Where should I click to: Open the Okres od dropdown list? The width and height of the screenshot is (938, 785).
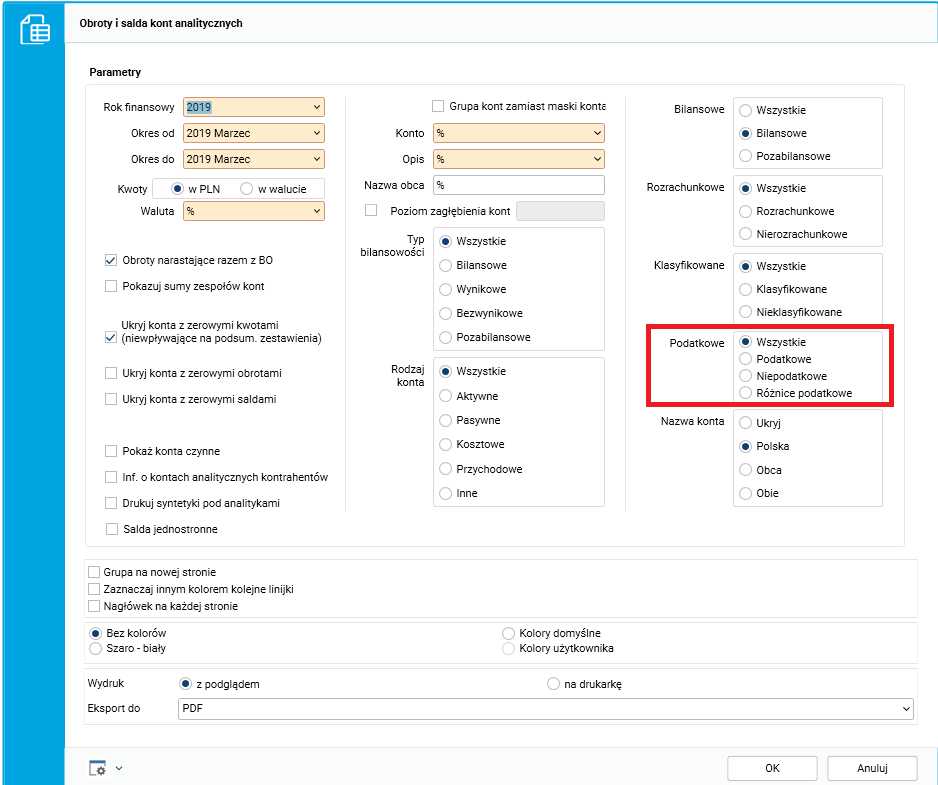click(317, 133)
